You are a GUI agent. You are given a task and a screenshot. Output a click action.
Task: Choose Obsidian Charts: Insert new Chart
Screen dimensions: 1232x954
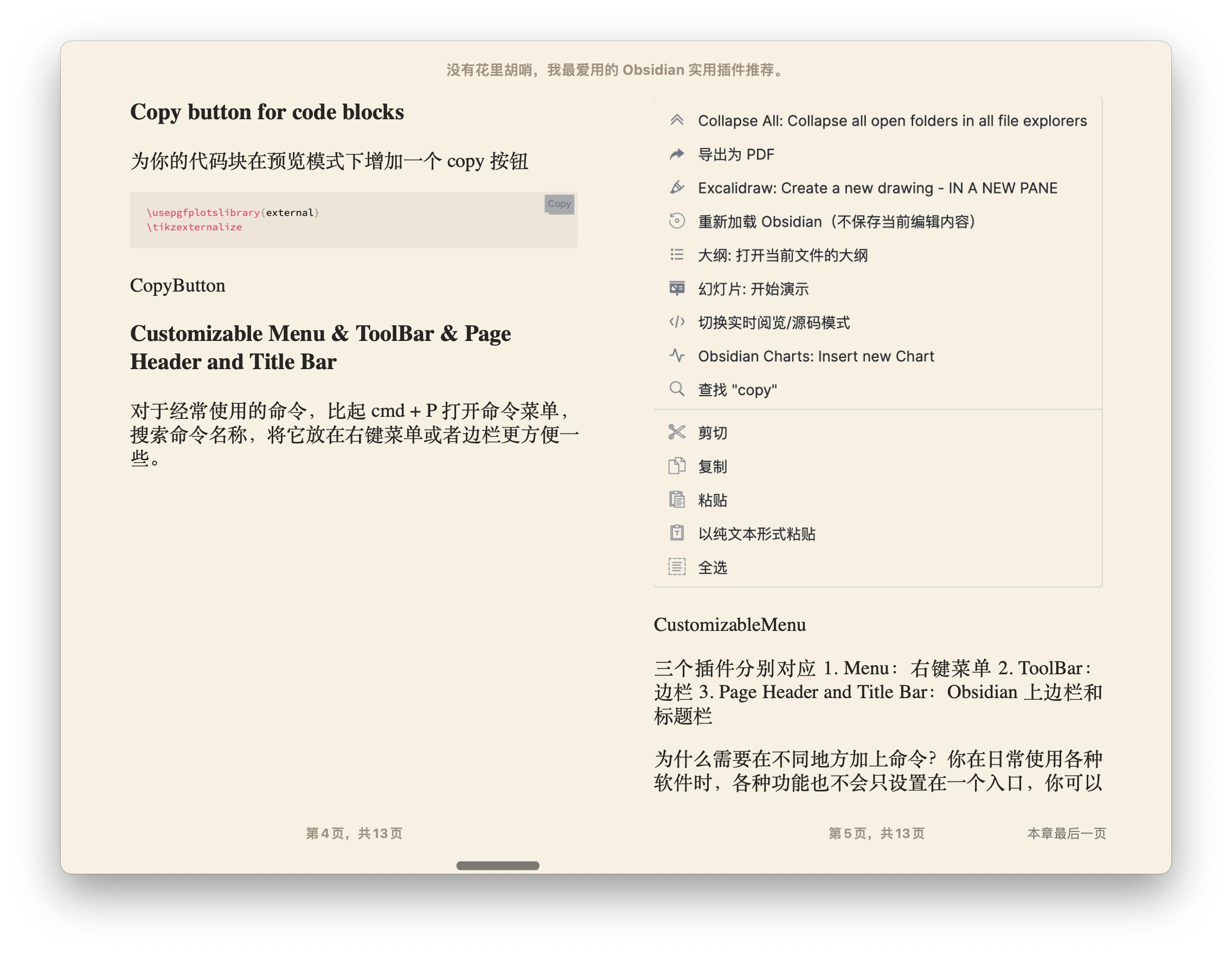(x=878, y=356)
